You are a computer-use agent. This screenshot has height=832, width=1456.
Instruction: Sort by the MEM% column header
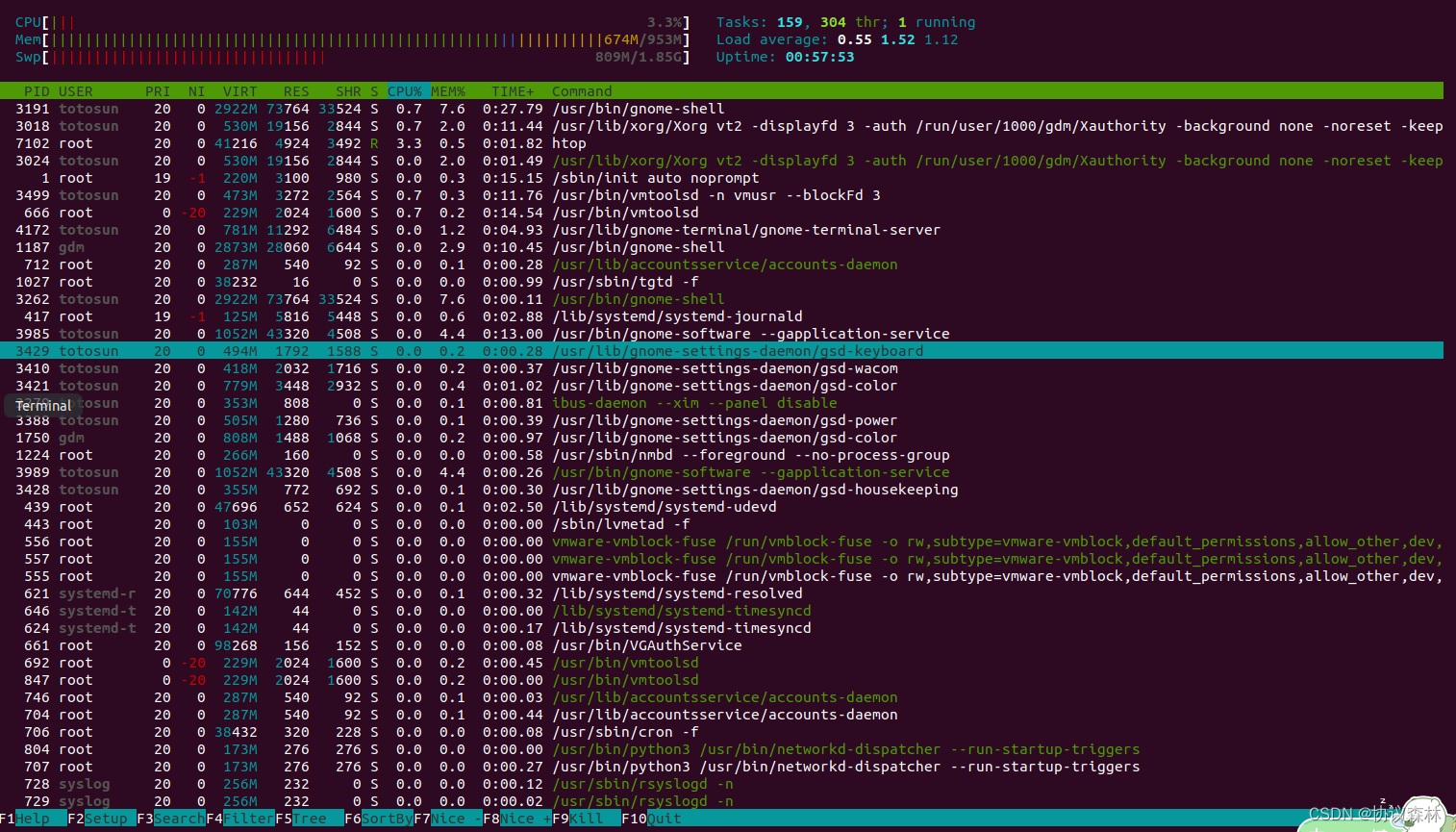pos(448,91)
